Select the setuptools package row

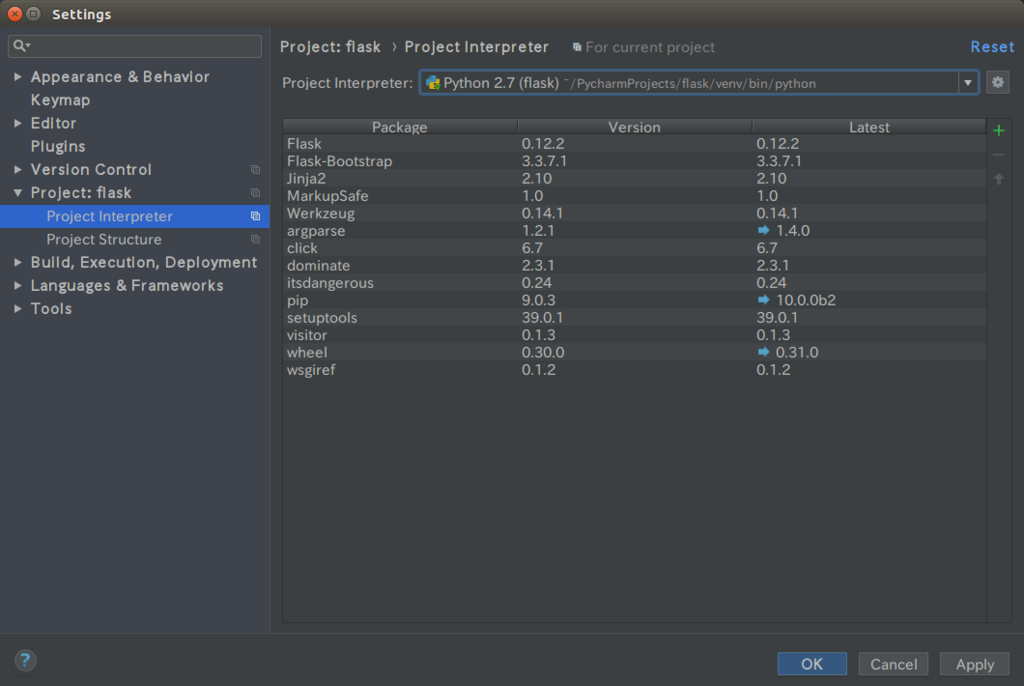[634, 318]
